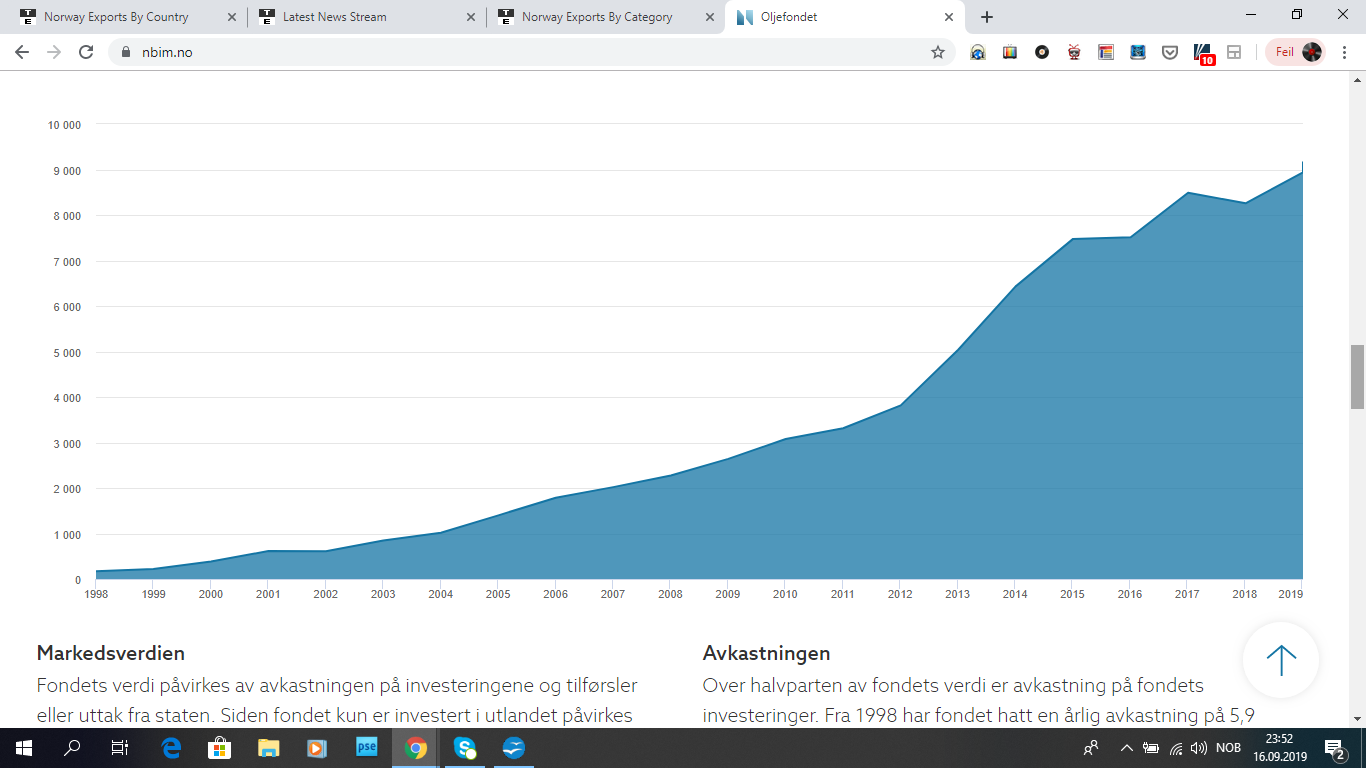This screenshot has width=1366, height=768.
Task: Click the page's vertical scrollbar thumb
Action: (1357, 377)
